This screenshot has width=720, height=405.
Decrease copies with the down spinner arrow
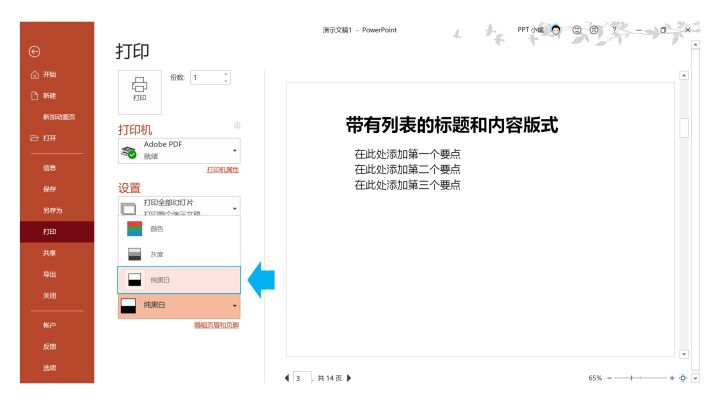(x=226, y=81)
